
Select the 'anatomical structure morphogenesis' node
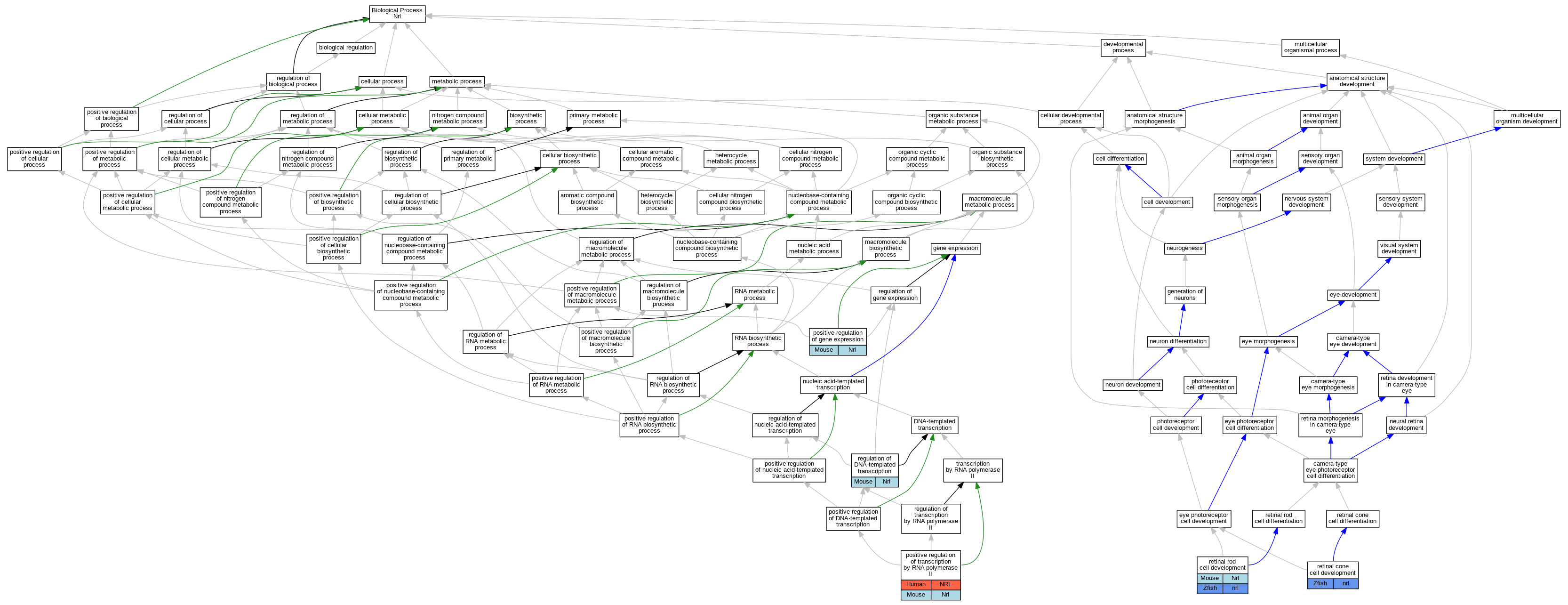coord(1155,119)
